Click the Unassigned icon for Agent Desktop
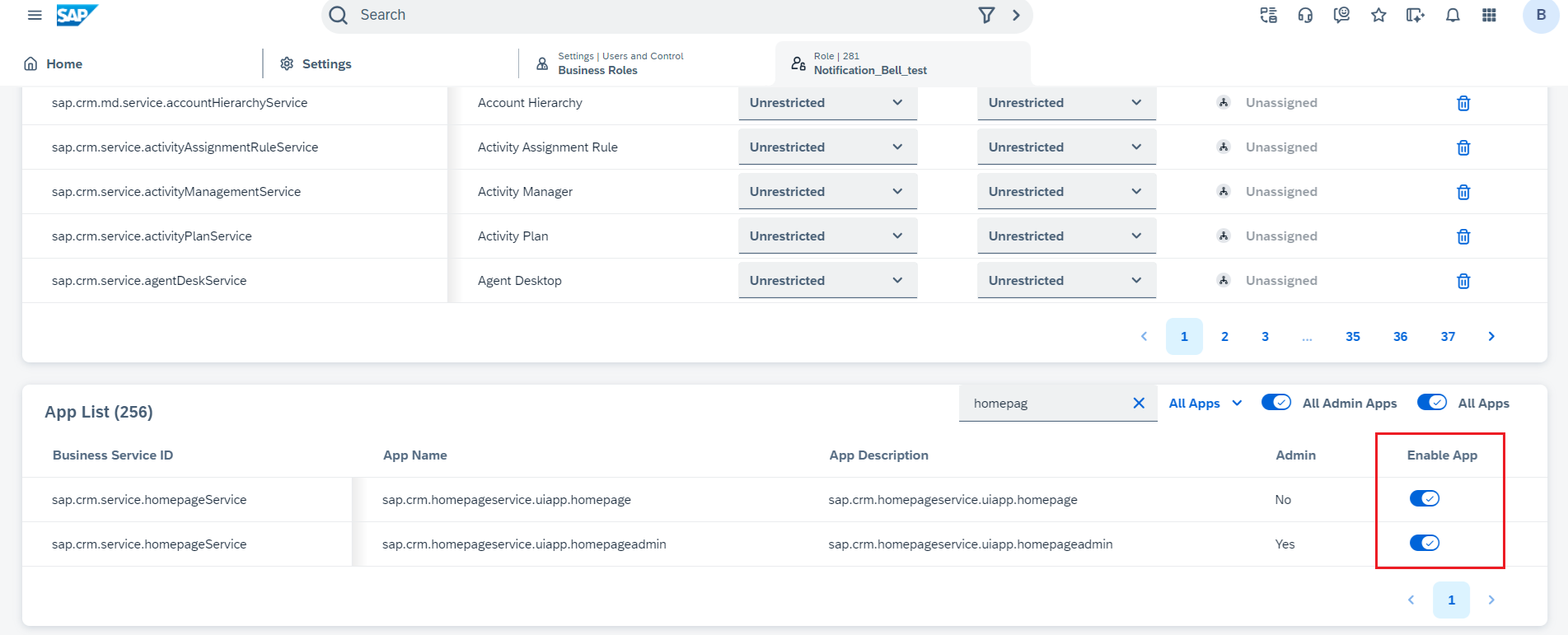 pos(1224,281)
